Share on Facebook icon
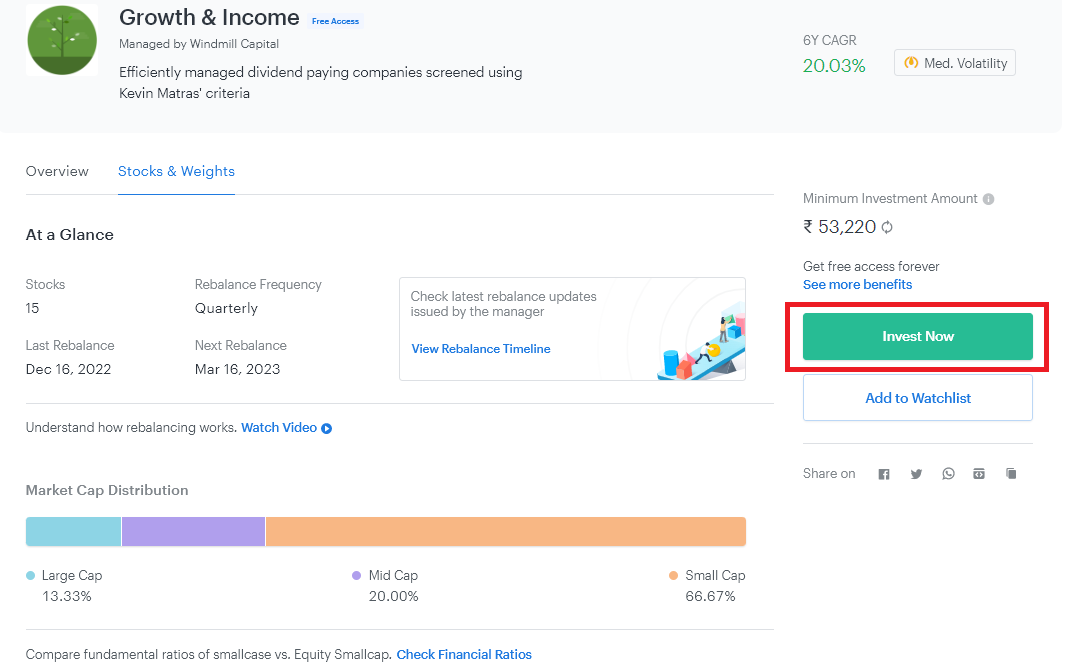 tap(884, 474)
